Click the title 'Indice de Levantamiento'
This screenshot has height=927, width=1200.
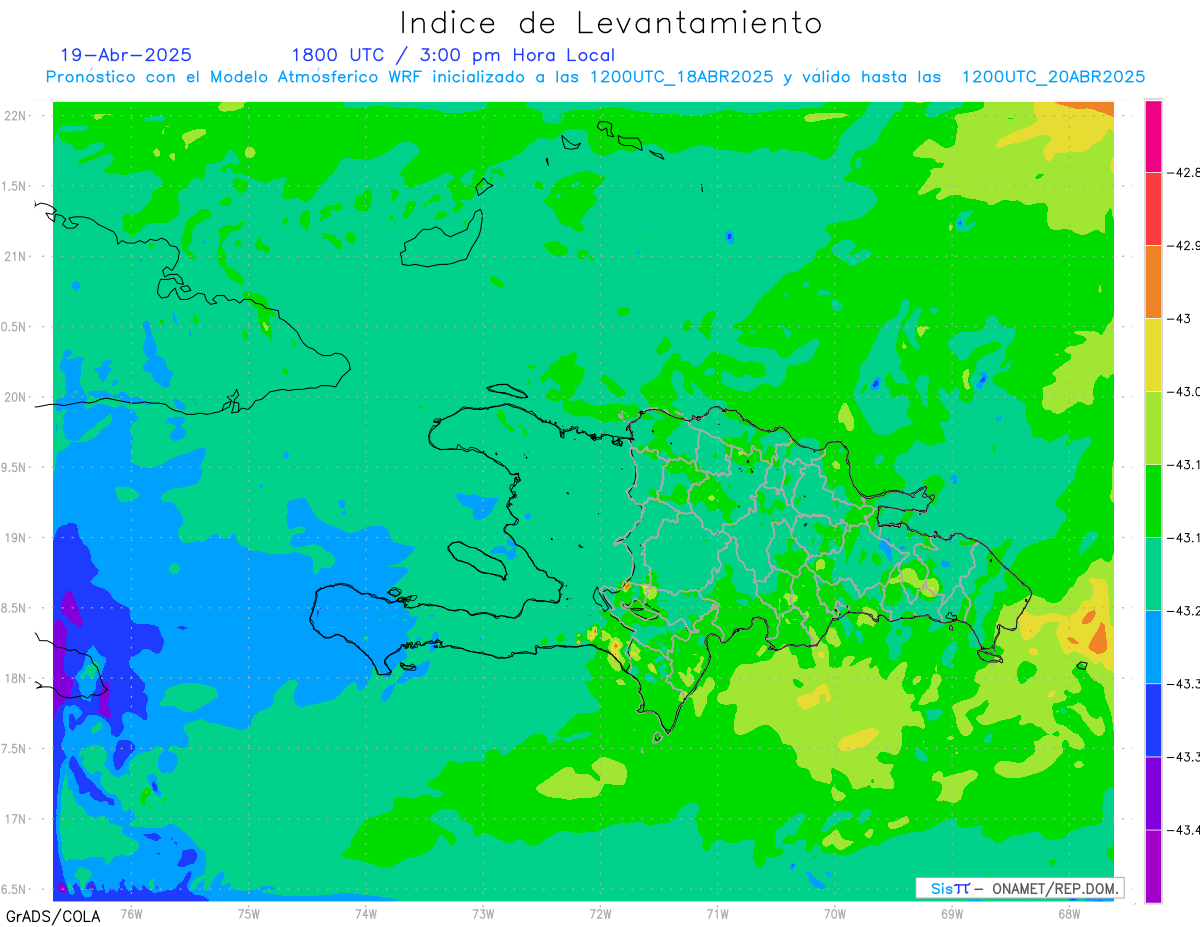point(611,23)
